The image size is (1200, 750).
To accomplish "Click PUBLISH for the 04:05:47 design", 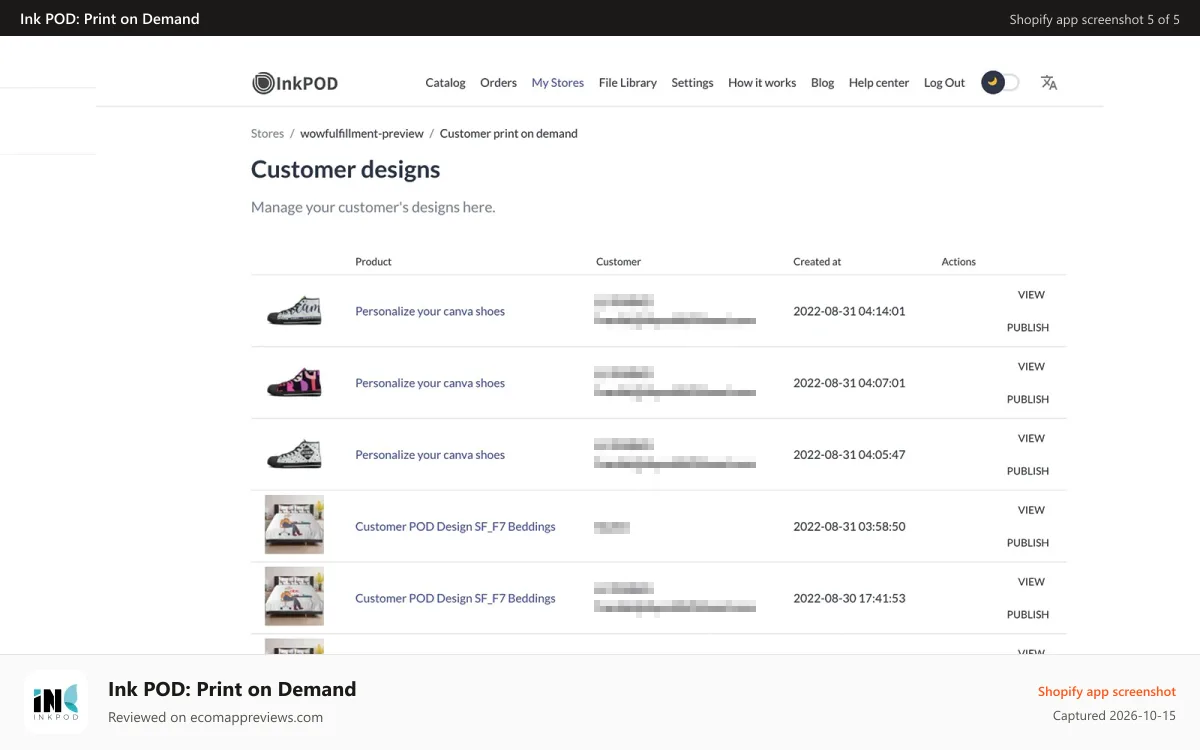I will click(x=1028, y=471).
